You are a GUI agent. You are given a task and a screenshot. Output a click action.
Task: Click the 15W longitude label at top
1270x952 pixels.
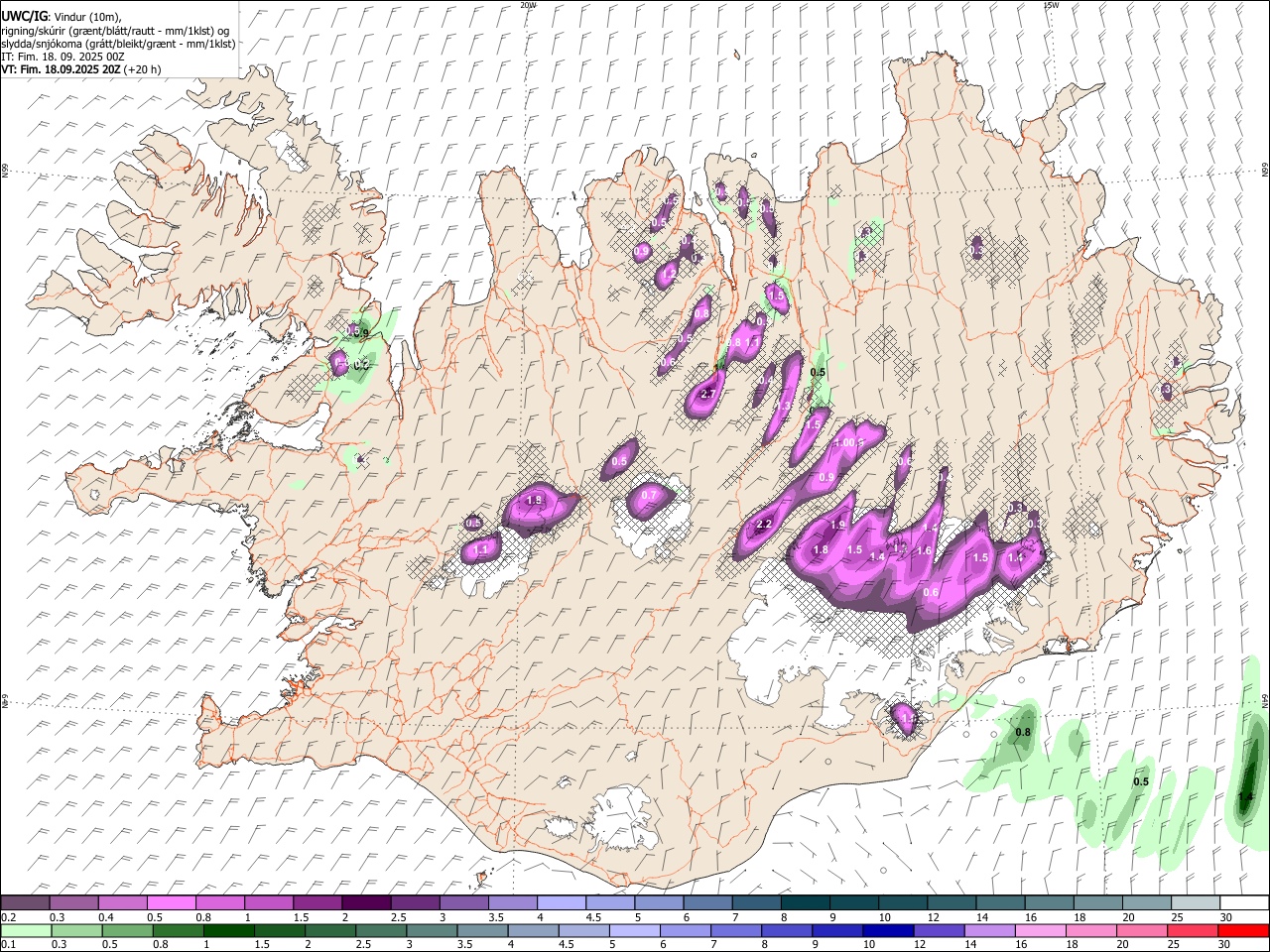tap(1051, 5)
